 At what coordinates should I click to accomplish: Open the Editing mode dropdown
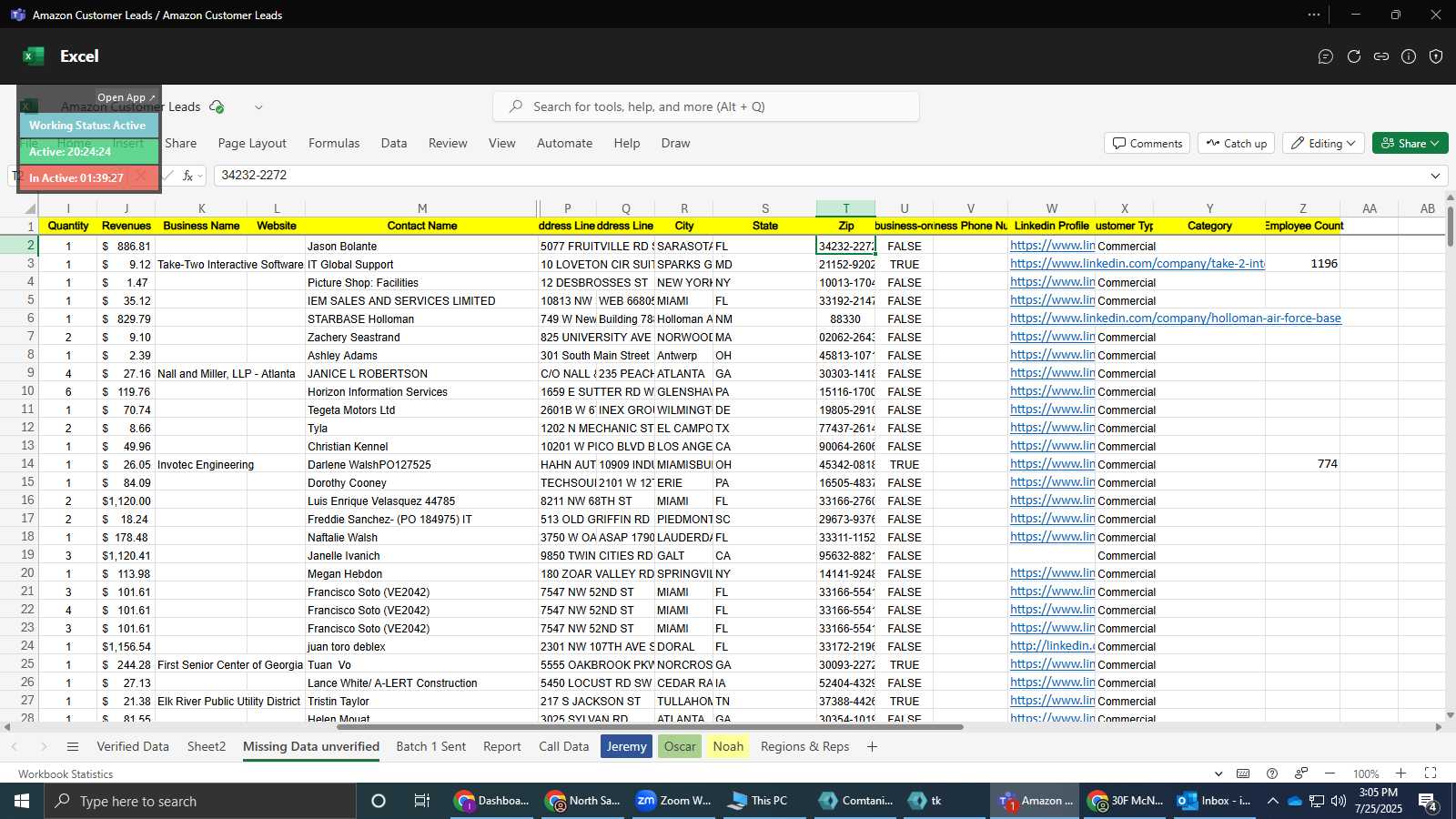point(1325,143)
